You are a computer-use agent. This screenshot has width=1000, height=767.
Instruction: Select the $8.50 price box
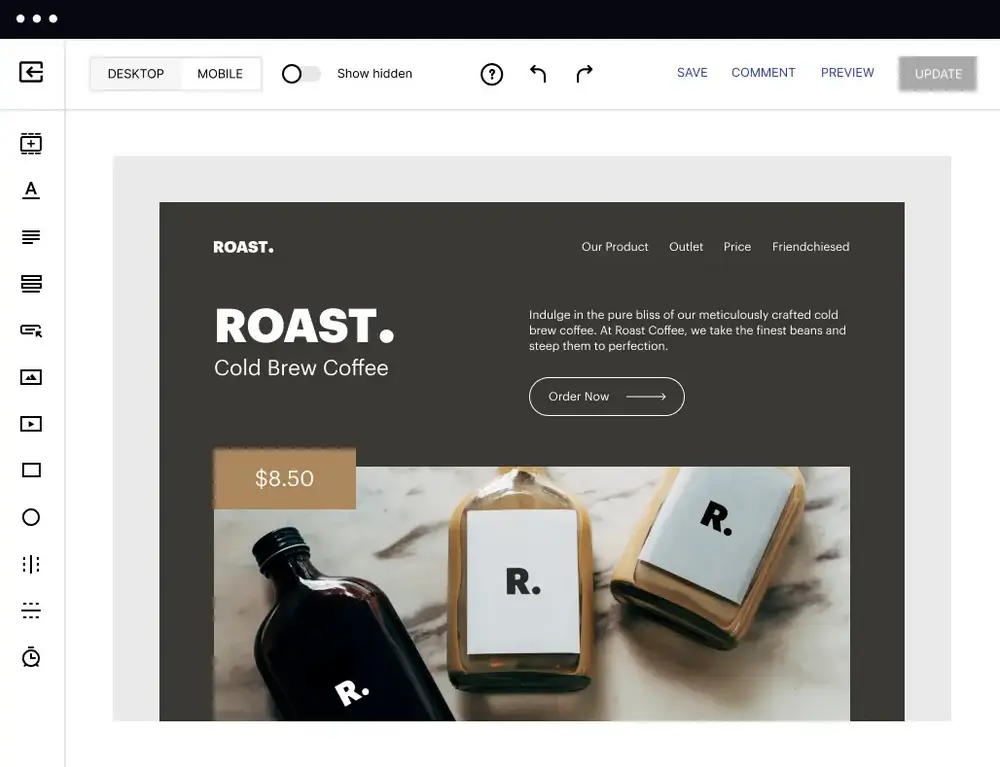(284, 478)
